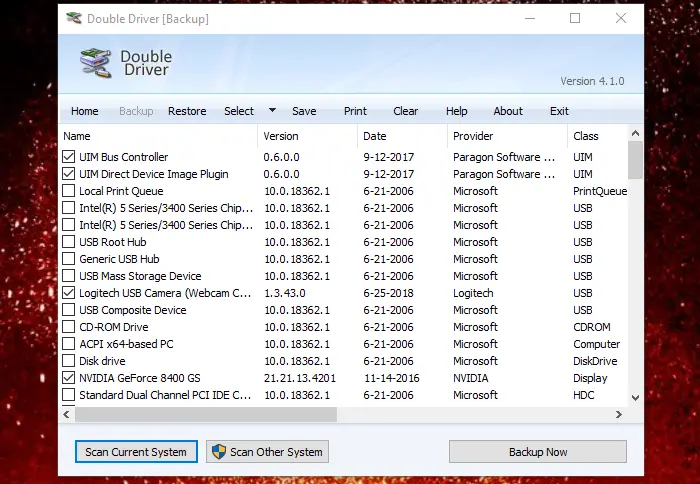Viewport: 700px width, 484px height.
Task: Click the HDC class cell
Action: tap(583, 395)
